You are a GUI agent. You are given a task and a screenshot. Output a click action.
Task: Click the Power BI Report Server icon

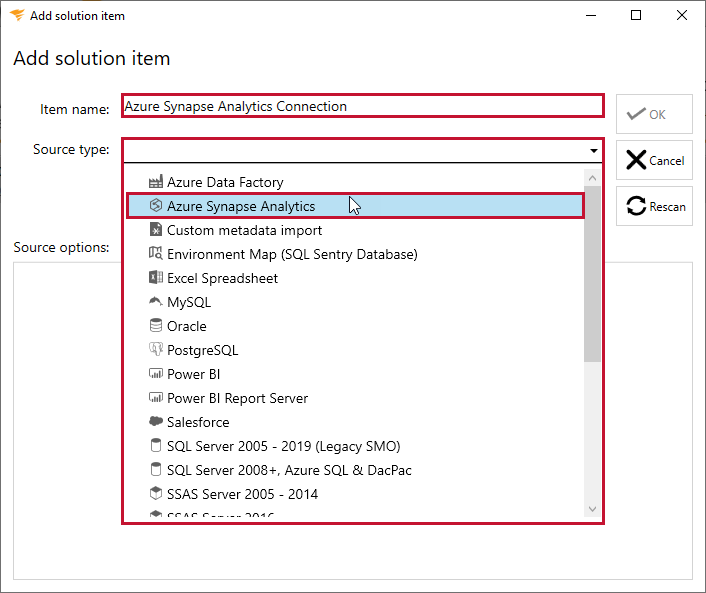coord(156,398)
